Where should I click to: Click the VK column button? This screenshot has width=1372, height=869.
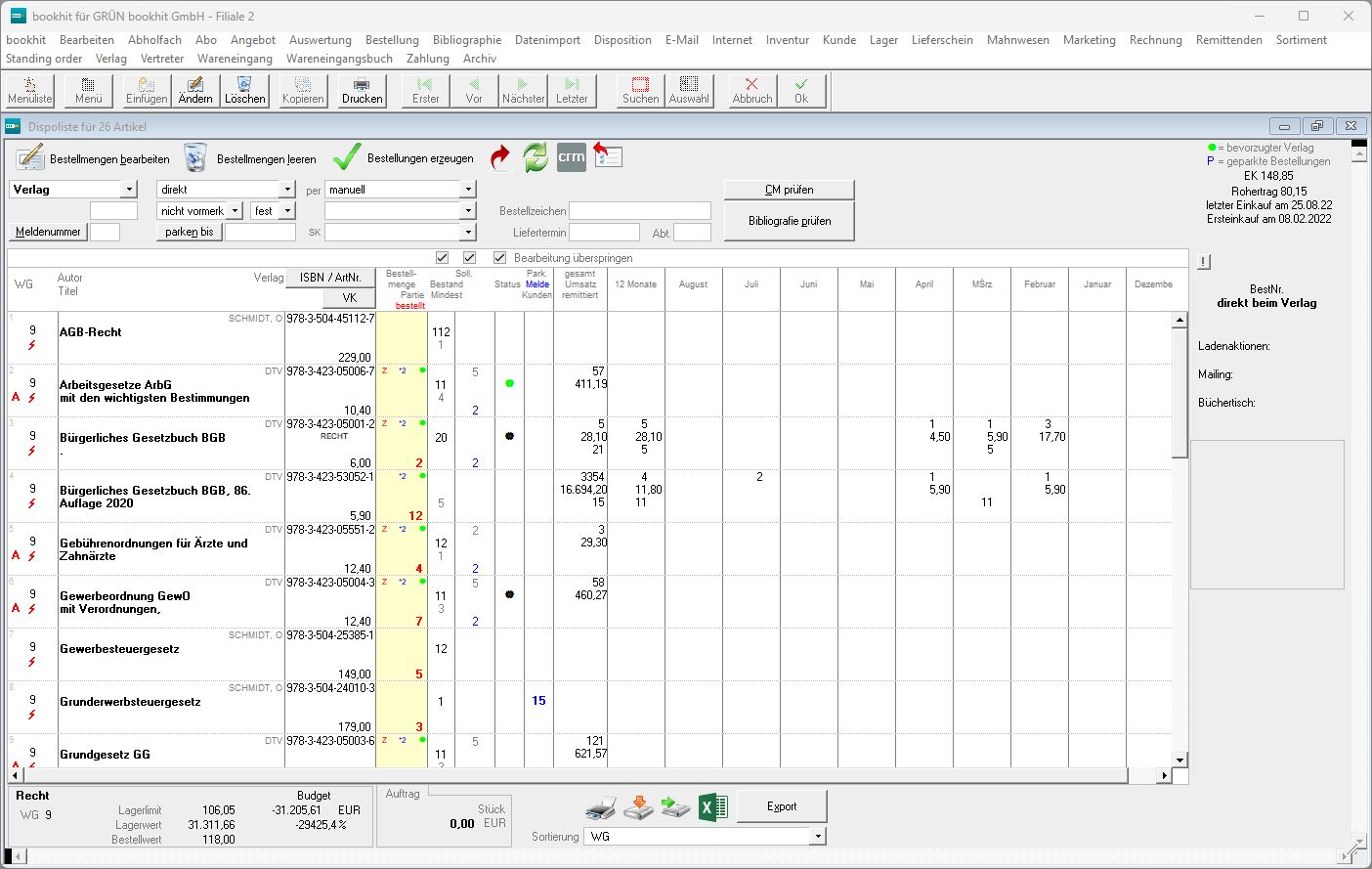coord(349,298)
